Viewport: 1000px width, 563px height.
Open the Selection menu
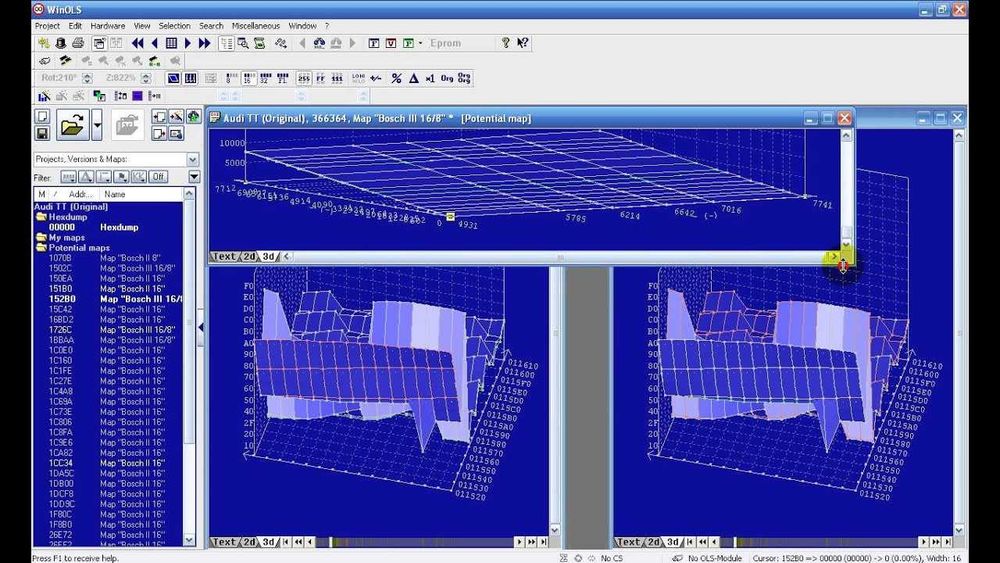pos(174,26)
